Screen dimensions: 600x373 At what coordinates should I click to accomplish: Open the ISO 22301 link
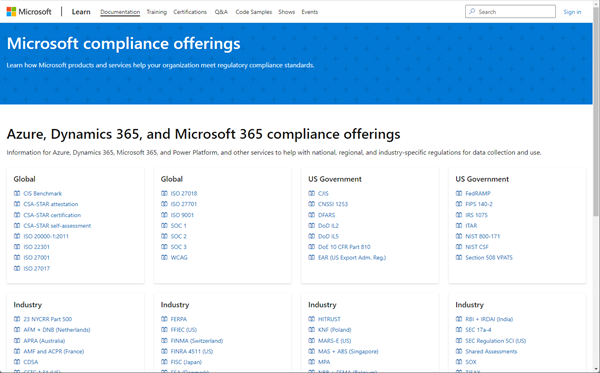[36, 247]
